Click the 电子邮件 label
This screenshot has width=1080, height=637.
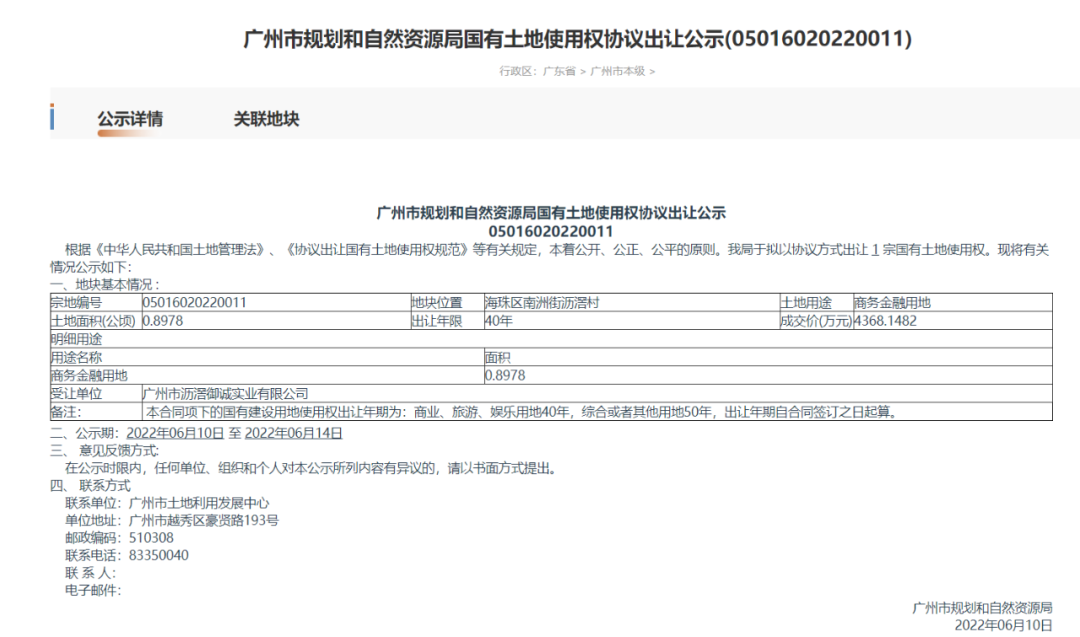93,590
